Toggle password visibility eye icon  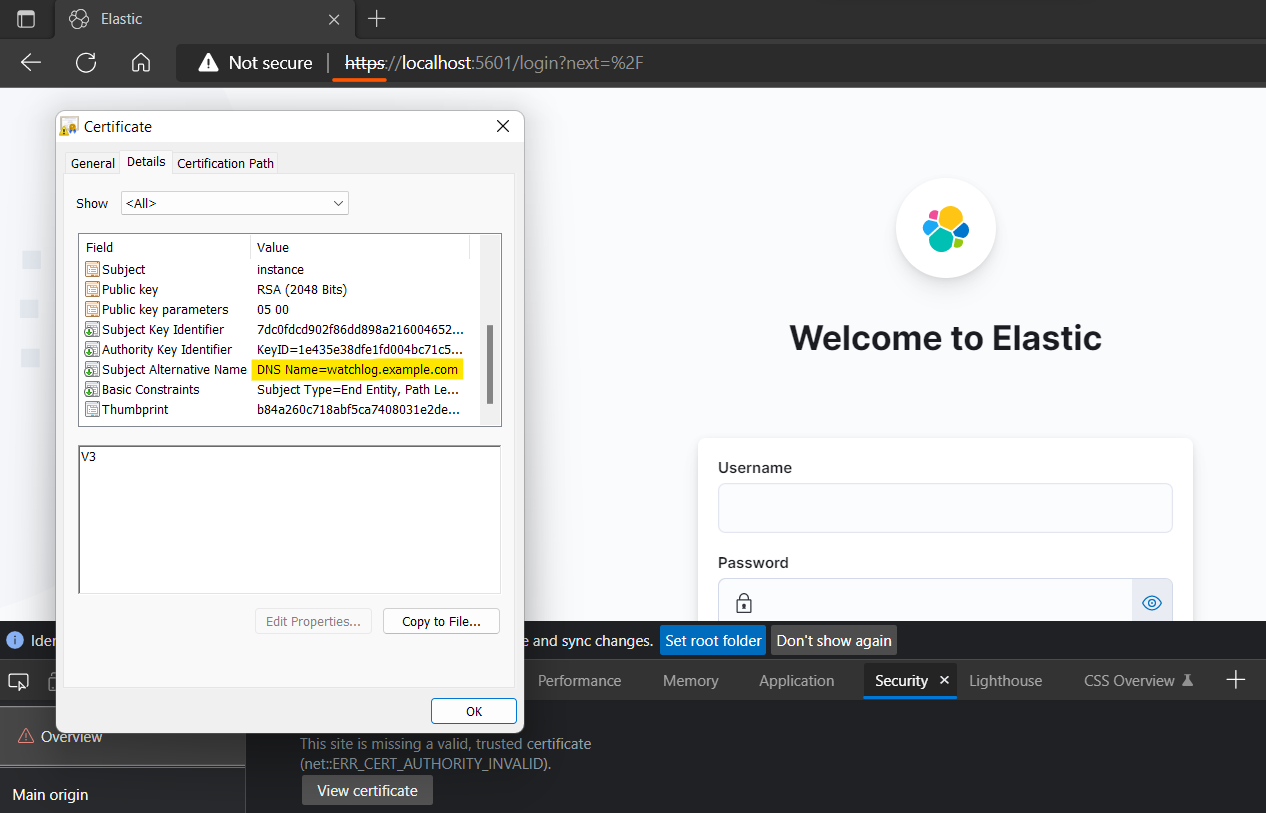click(x=1152, y=603)
